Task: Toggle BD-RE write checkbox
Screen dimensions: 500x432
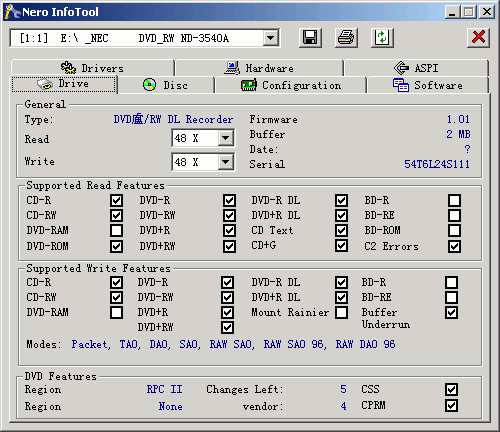Action: click(451, 297)
